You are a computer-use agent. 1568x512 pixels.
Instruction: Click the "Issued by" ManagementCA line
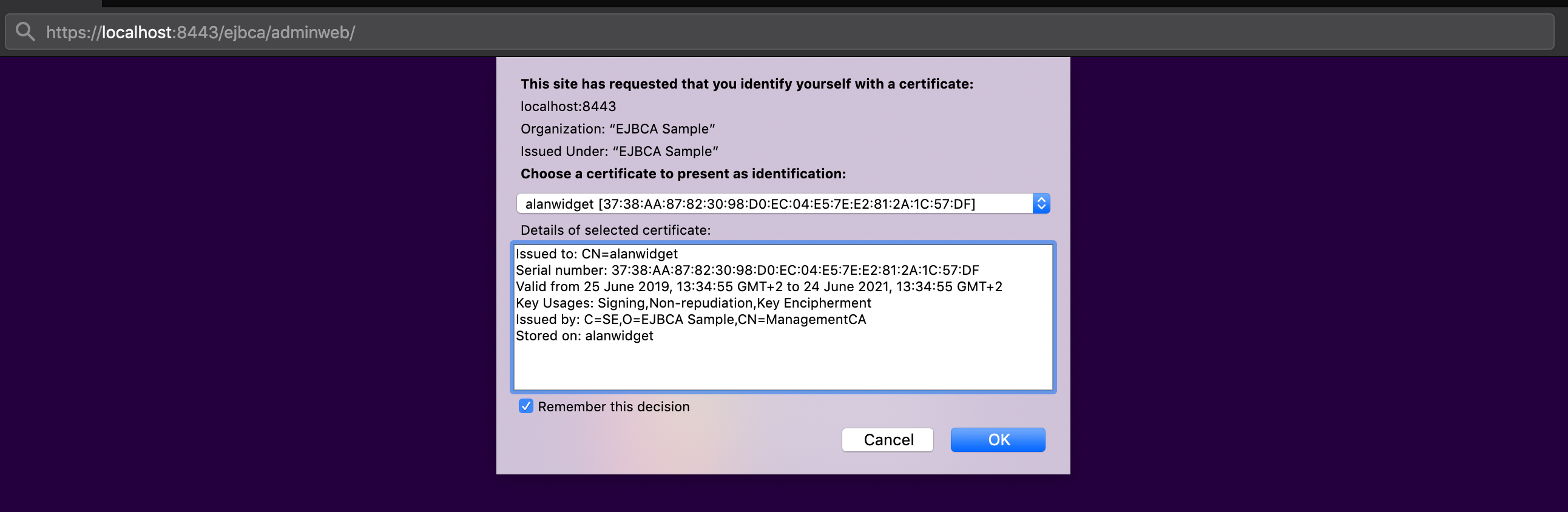(x=691, y=320)
